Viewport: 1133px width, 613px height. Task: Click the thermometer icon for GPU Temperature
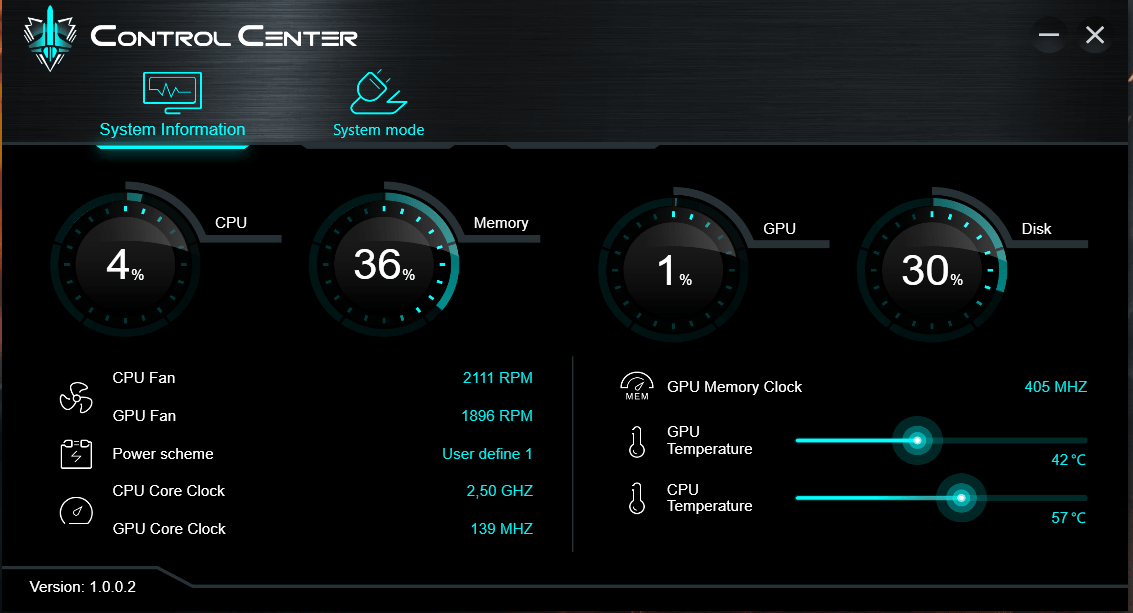(637, 442)
